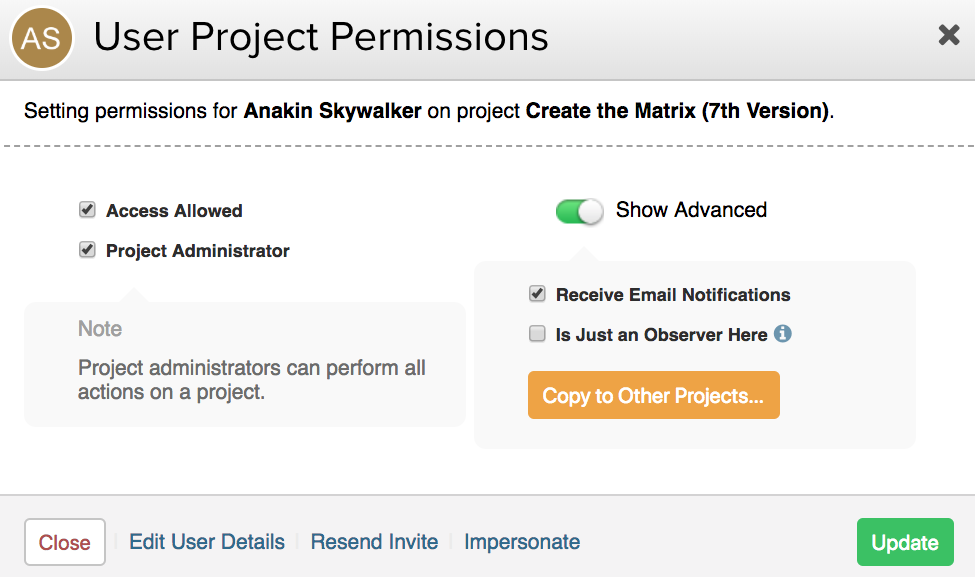The width and height of the screenshot is (975, 577).
Task: Toggle the Access Allowed checkbox
Action: [87, 210]
